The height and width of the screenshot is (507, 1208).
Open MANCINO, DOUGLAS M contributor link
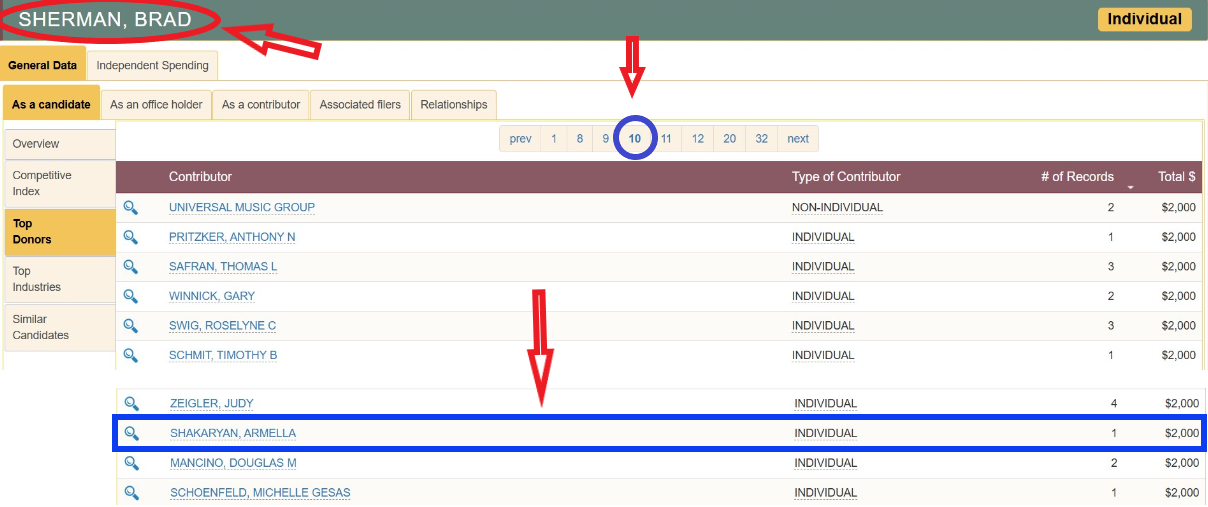click(x=233, y=463)
